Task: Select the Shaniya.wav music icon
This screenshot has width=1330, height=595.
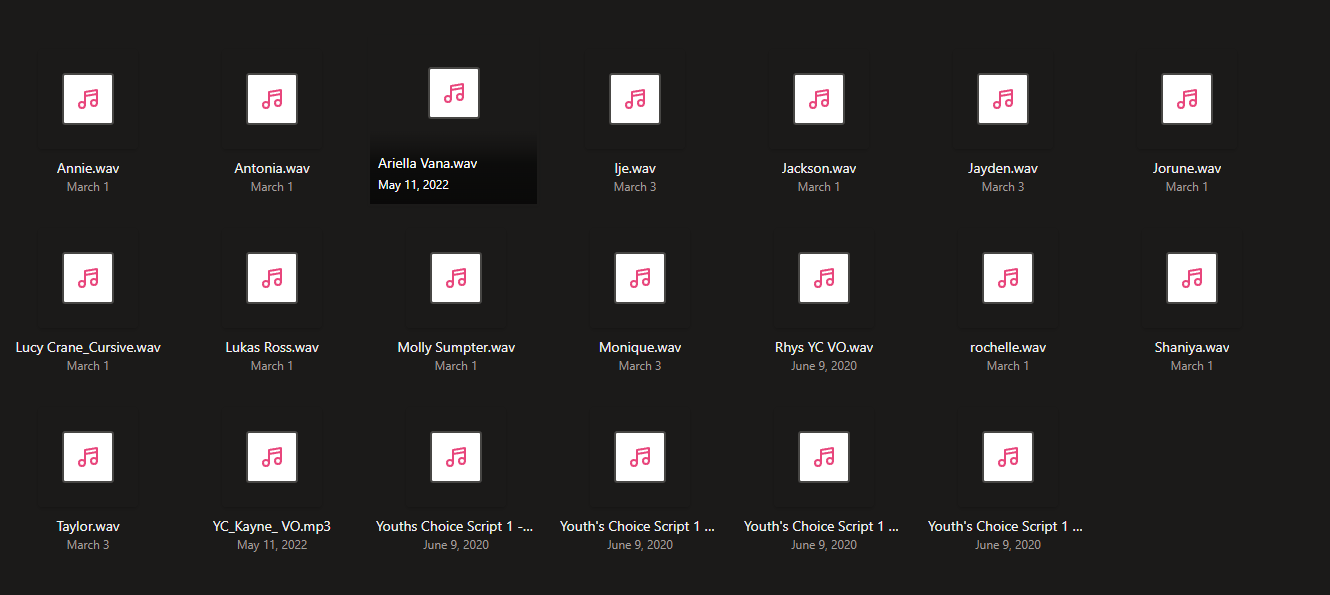Action: click(1191, 278)
